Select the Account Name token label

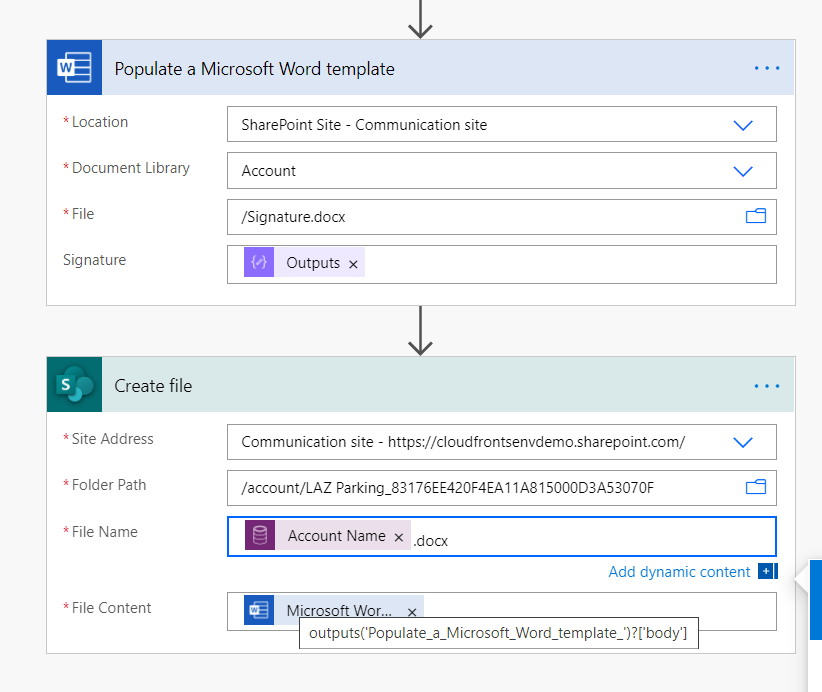click(337, 536)
